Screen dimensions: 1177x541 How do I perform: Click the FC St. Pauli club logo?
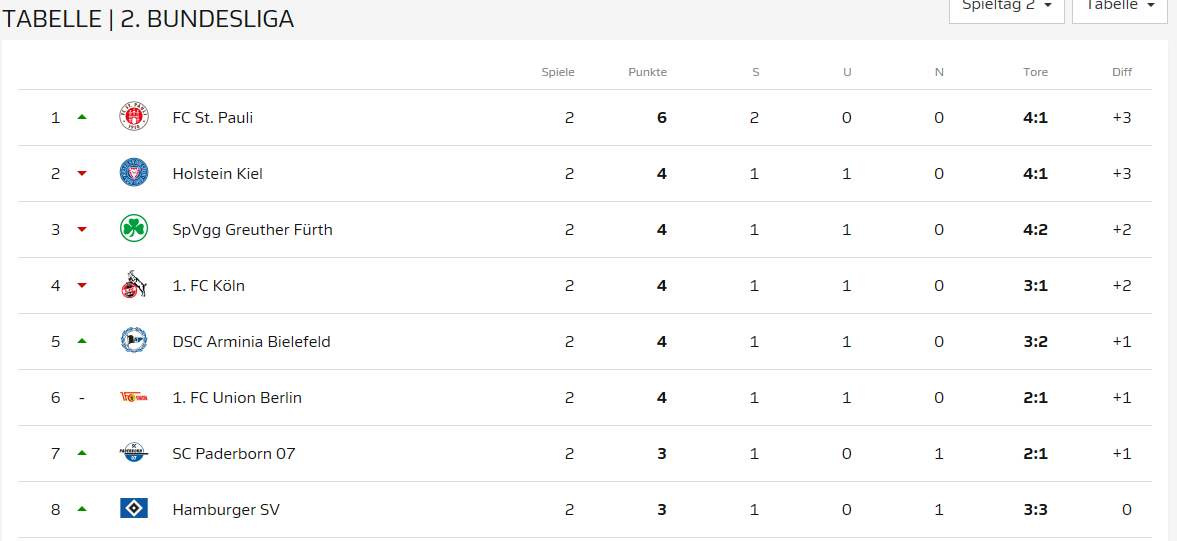pyautogui.click(x=133, y=117)
